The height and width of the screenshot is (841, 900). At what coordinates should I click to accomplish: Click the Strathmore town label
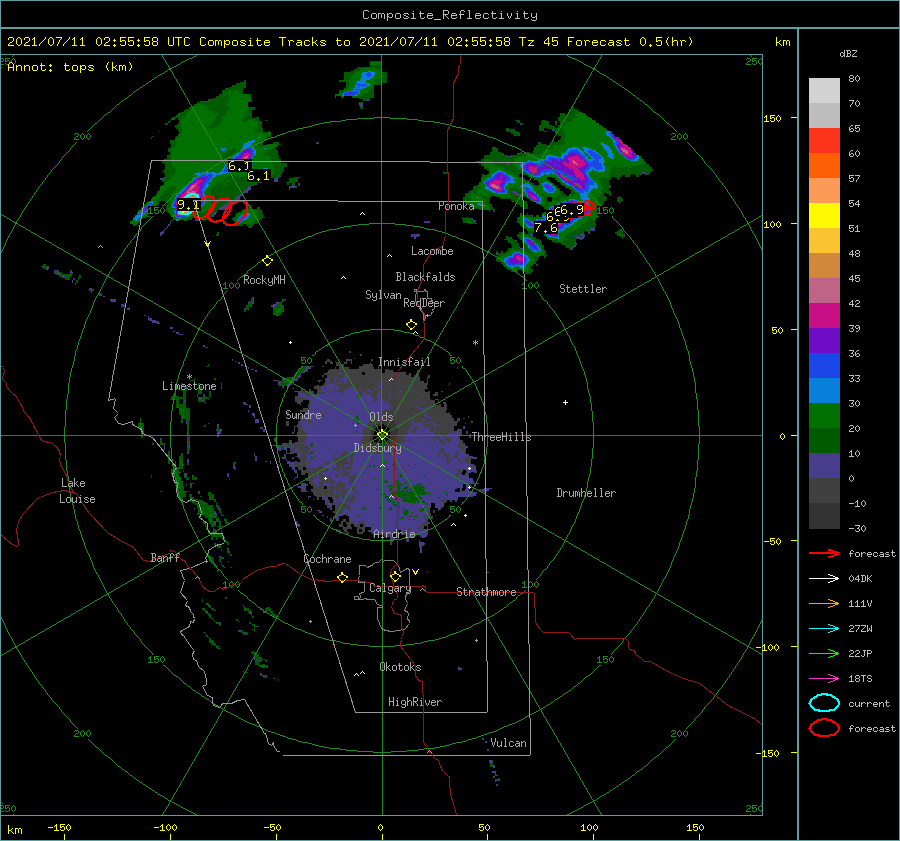(x=486, y=592)
